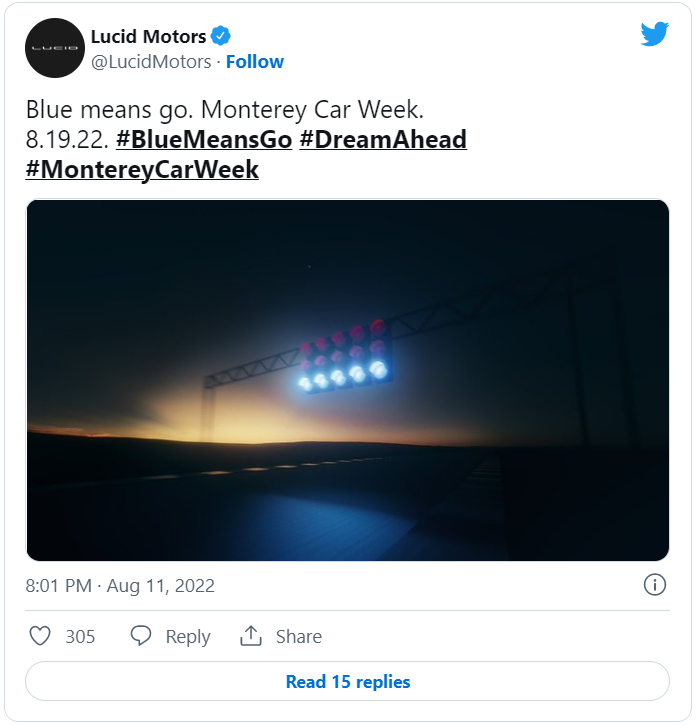Click the @LucidMotors handle
The image size is (697, 725).
pyautogui.click(x=151, y=62)
